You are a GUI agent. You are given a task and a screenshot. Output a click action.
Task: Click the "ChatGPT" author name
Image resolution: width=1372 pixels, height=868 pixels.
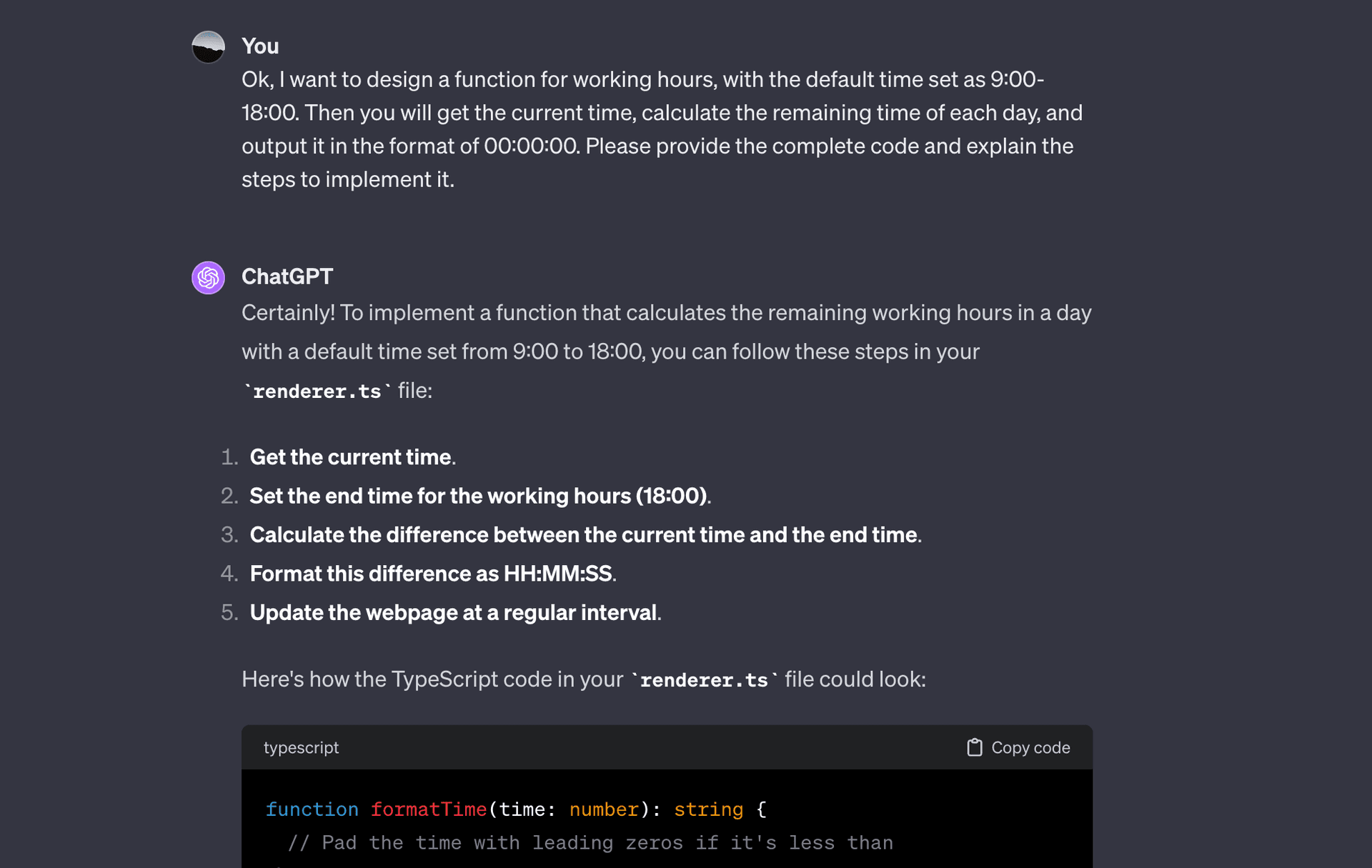pos(287,276)
